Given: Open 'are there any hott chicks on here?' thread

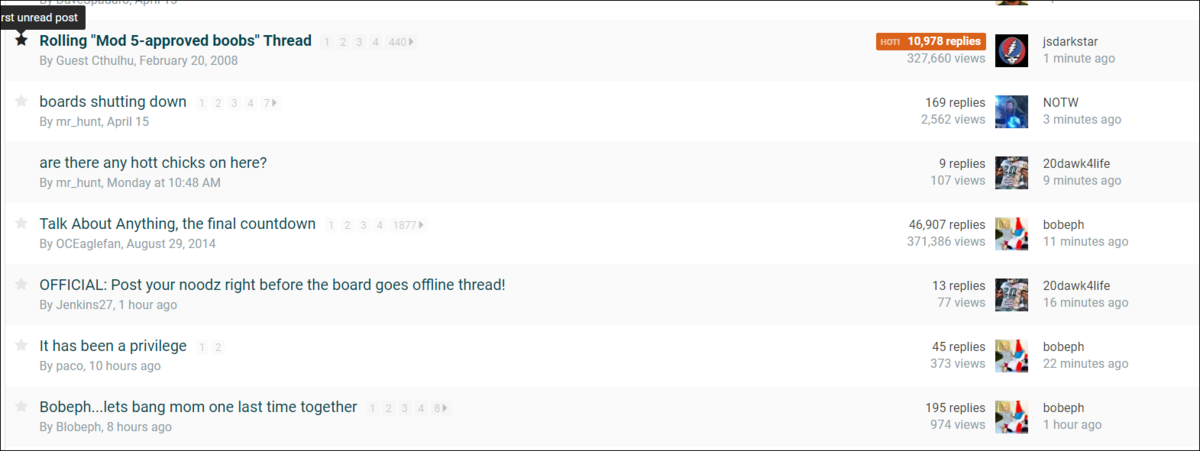Looking at the screenshot, I should (153, 162).
